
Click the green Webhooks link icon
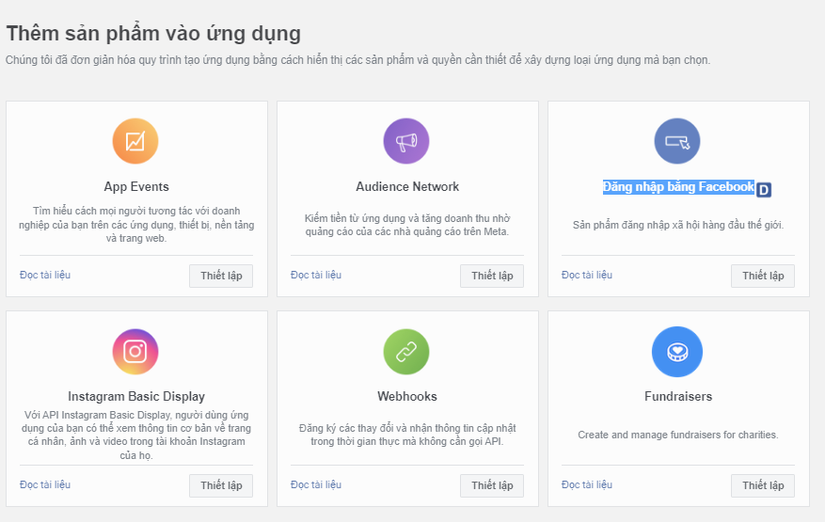(x=406, y=351)
